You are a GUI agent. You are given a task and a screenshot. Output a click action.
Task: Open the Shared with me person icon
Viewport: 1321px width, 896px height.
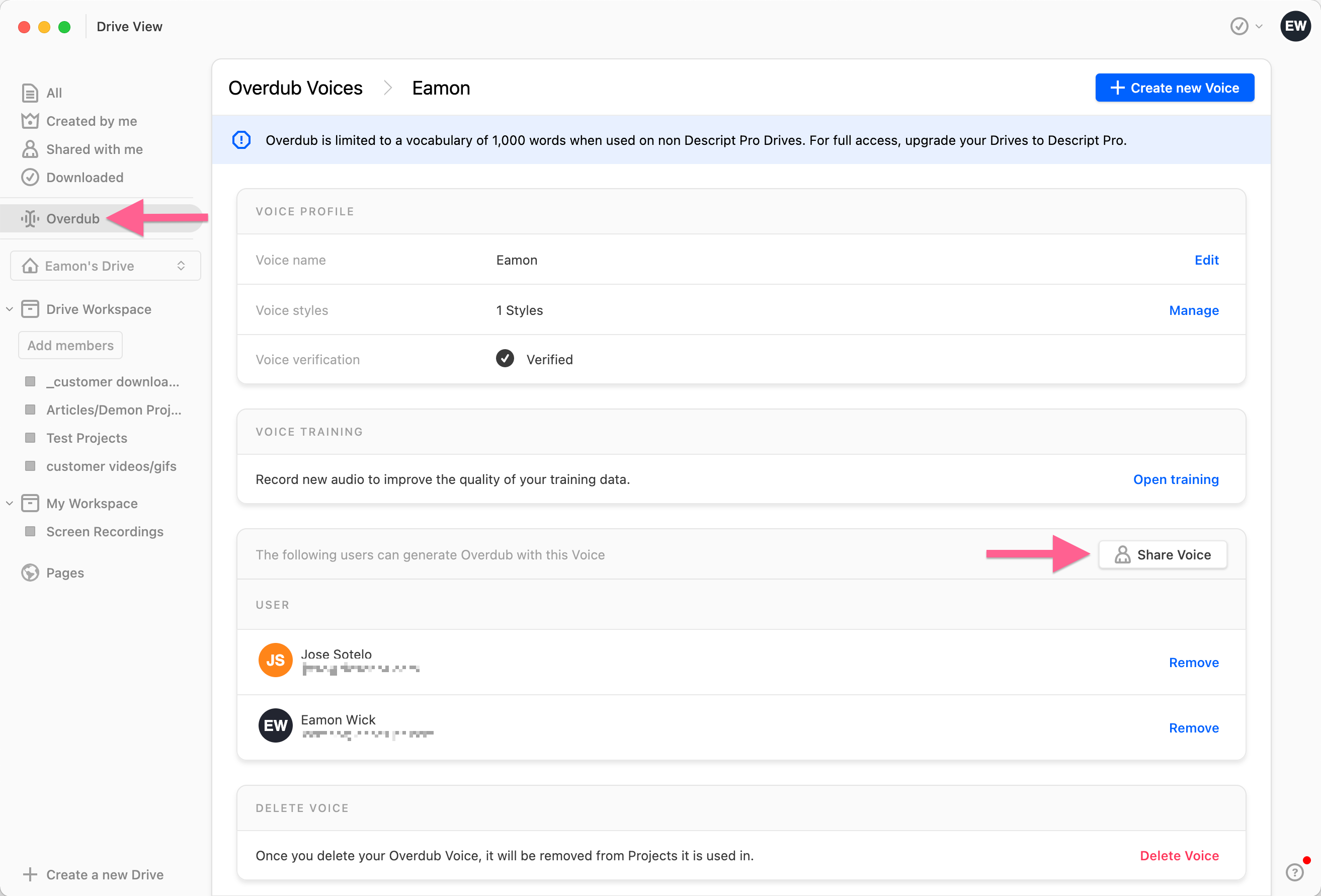(x=30, y=149)
